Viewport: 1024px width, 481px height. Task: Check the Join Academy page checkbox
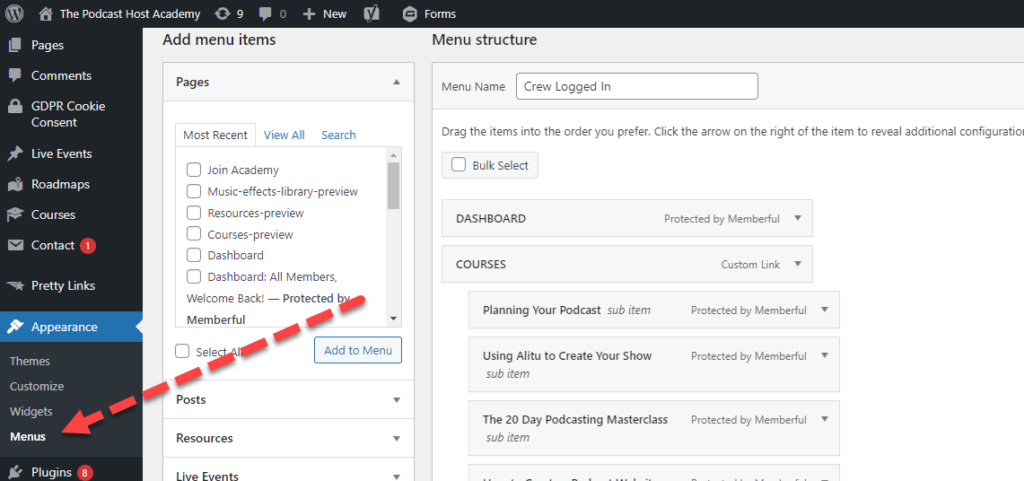click(194, 170)
